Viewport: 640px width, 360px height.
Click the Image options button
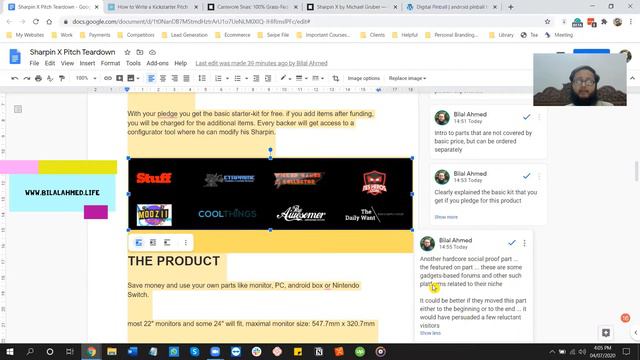click(x=364, y=78)
